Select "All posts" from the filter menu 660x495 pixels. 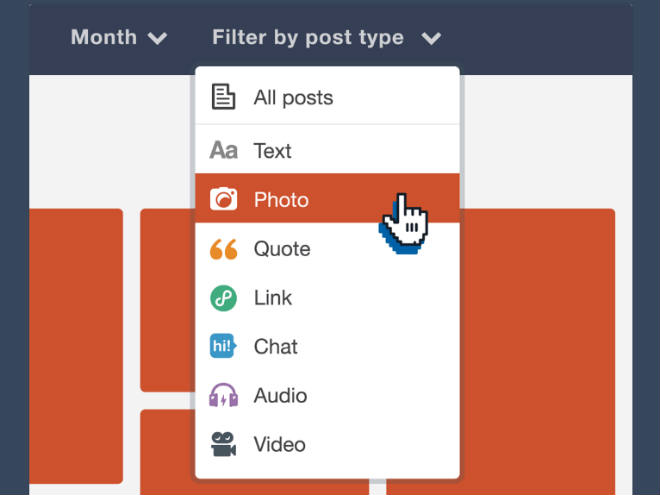(293, 98)
